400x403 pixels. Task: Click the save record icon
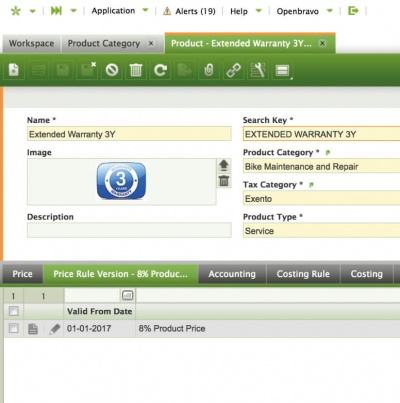63,70
